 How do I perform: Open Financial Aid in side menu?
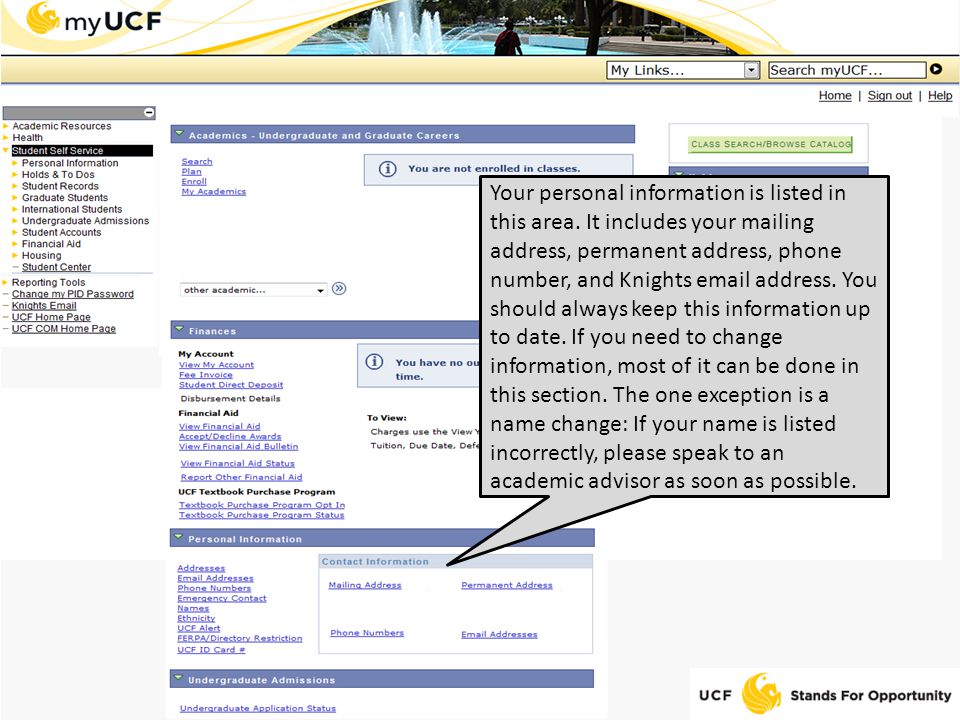click(x=51, y=244)
